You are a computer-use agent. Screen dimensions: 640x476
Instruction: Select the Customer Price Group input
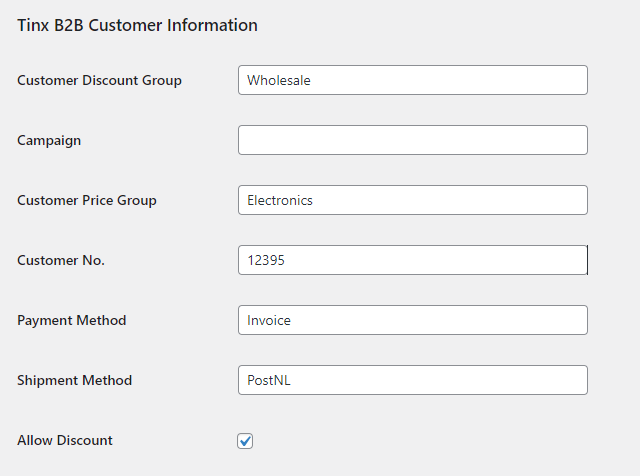click(x=413, y=200)
